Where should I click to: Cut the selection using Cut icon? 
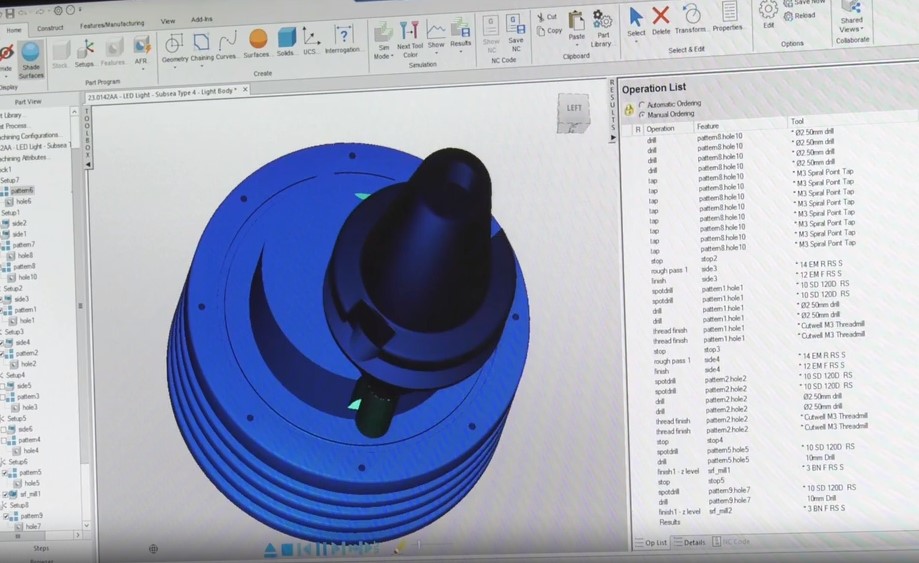click(x=547, y=17)
